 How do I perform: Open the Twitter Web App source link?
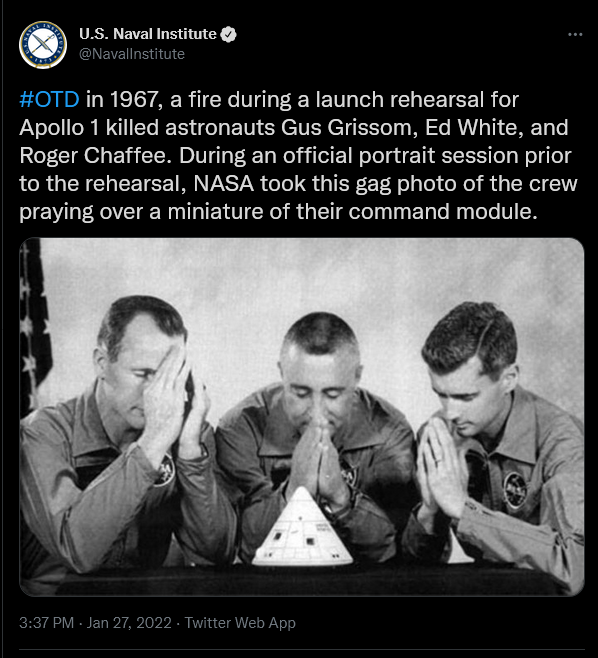(240, 622)
